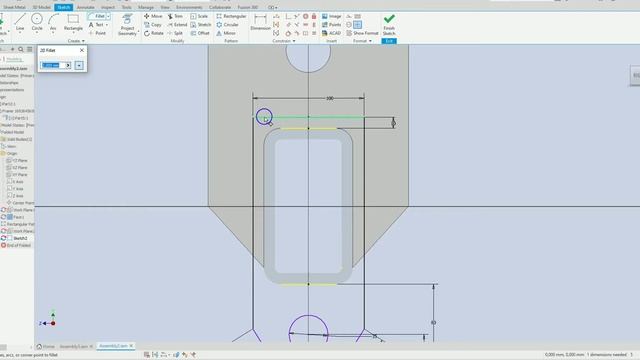This screenshot has height=360, width=640.
Task: Switch to the Manage tab
Action: tap(146, 7)
